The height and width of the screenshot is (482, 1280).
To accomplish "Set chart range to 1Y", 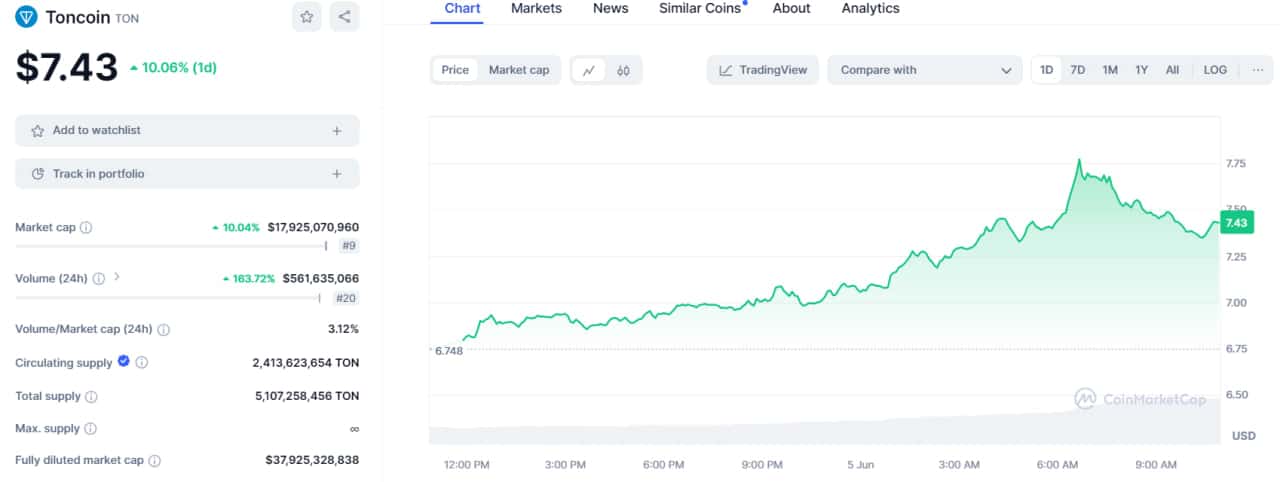I will point(1141,70).
